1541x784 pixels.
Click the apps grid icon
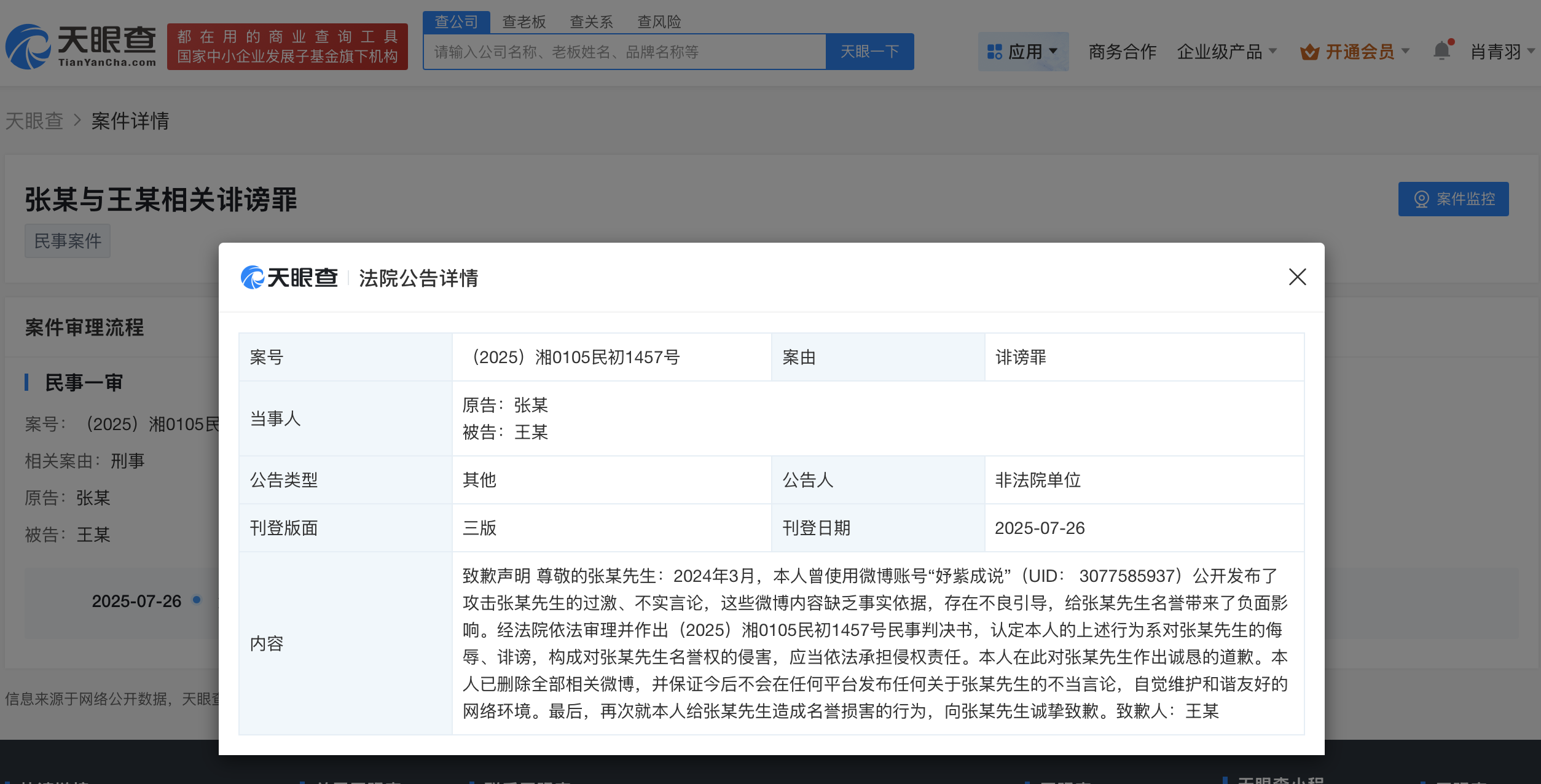tap(994, 52)
